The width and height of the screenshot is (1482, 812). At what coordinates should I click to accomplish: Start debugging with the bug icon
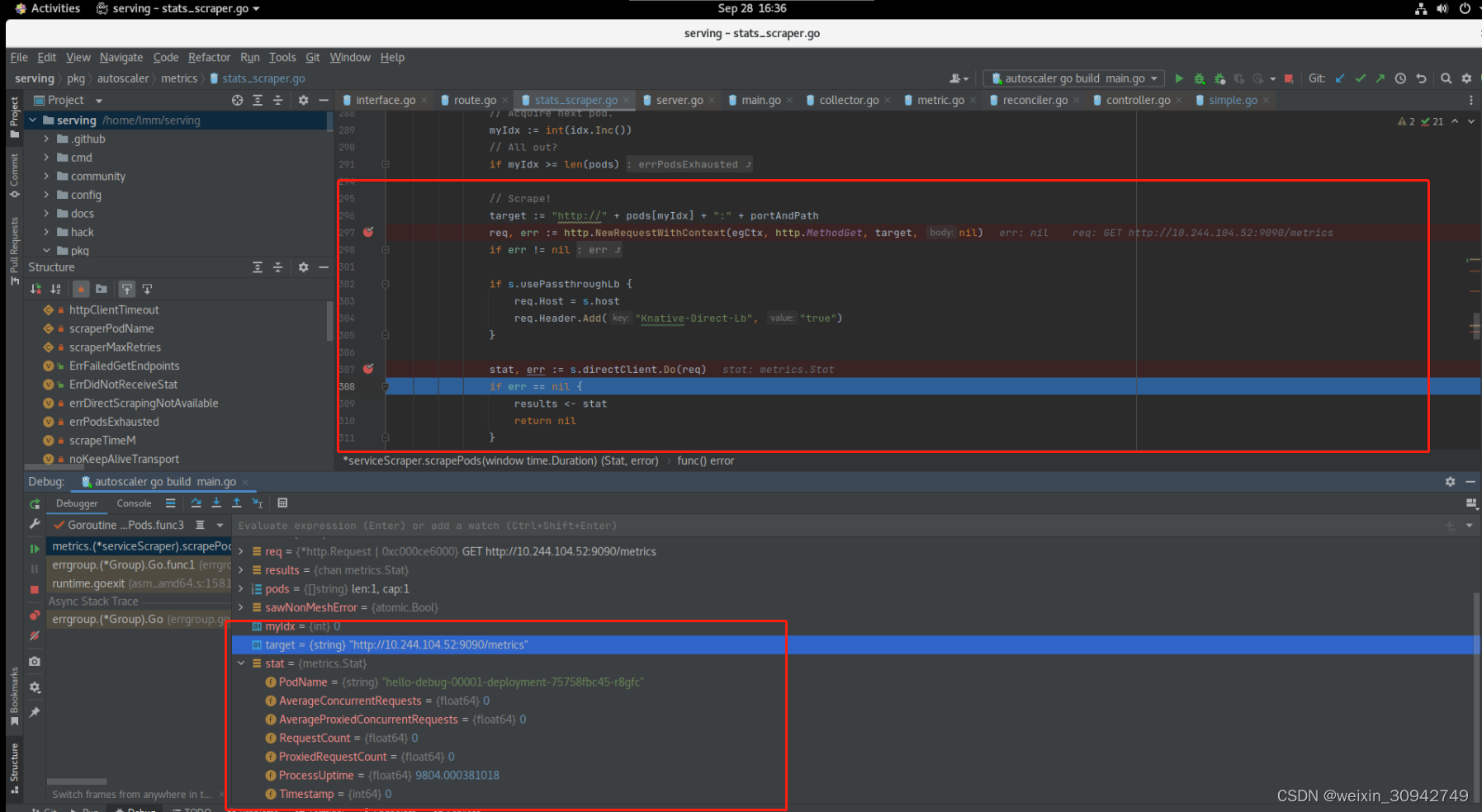[1199, 78]
